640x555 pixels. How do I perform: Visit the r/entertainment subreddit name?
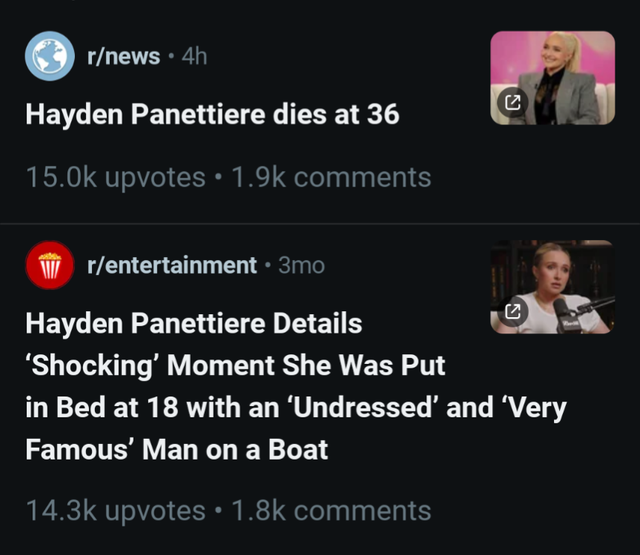[x=172, y=265]
